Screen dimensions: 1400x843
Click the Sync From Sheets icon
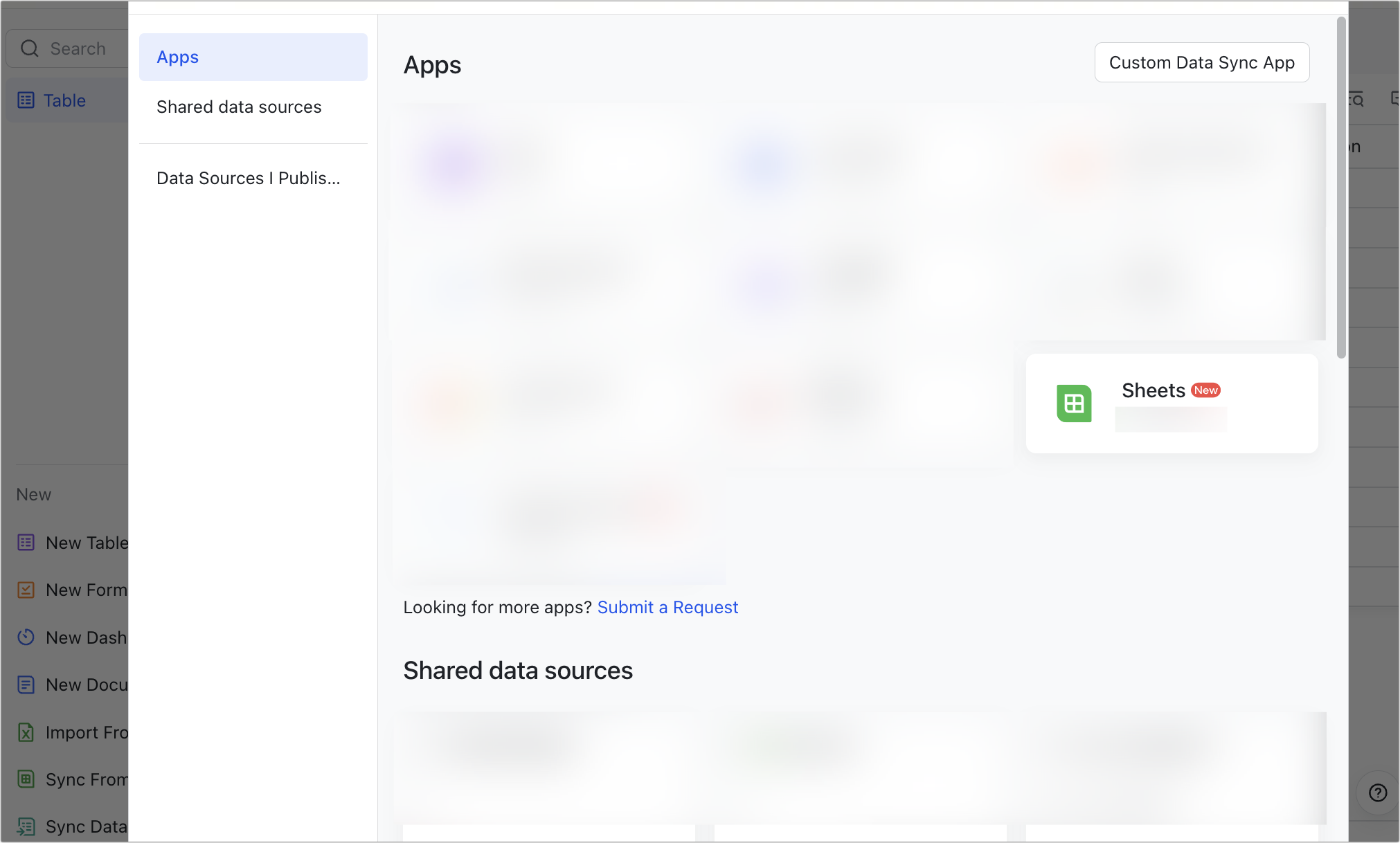coord(26,779)
